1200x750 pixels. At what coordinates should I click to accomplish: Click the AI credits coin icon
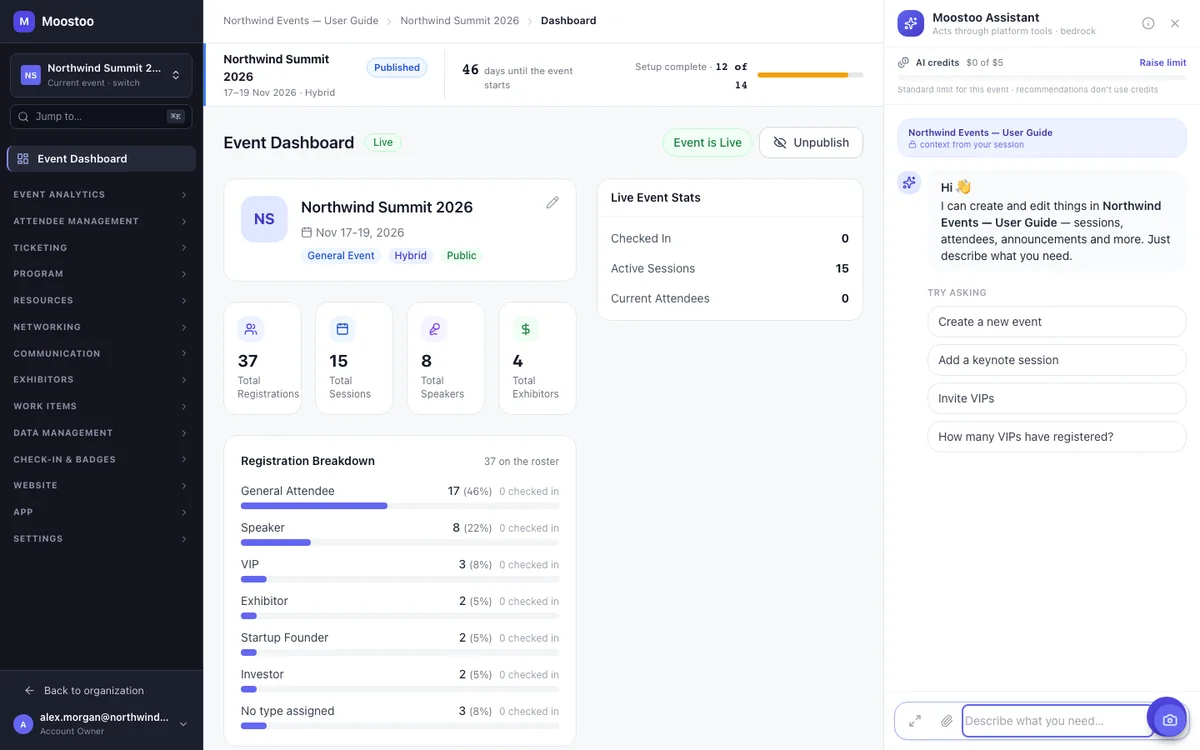tap(904, 62)
